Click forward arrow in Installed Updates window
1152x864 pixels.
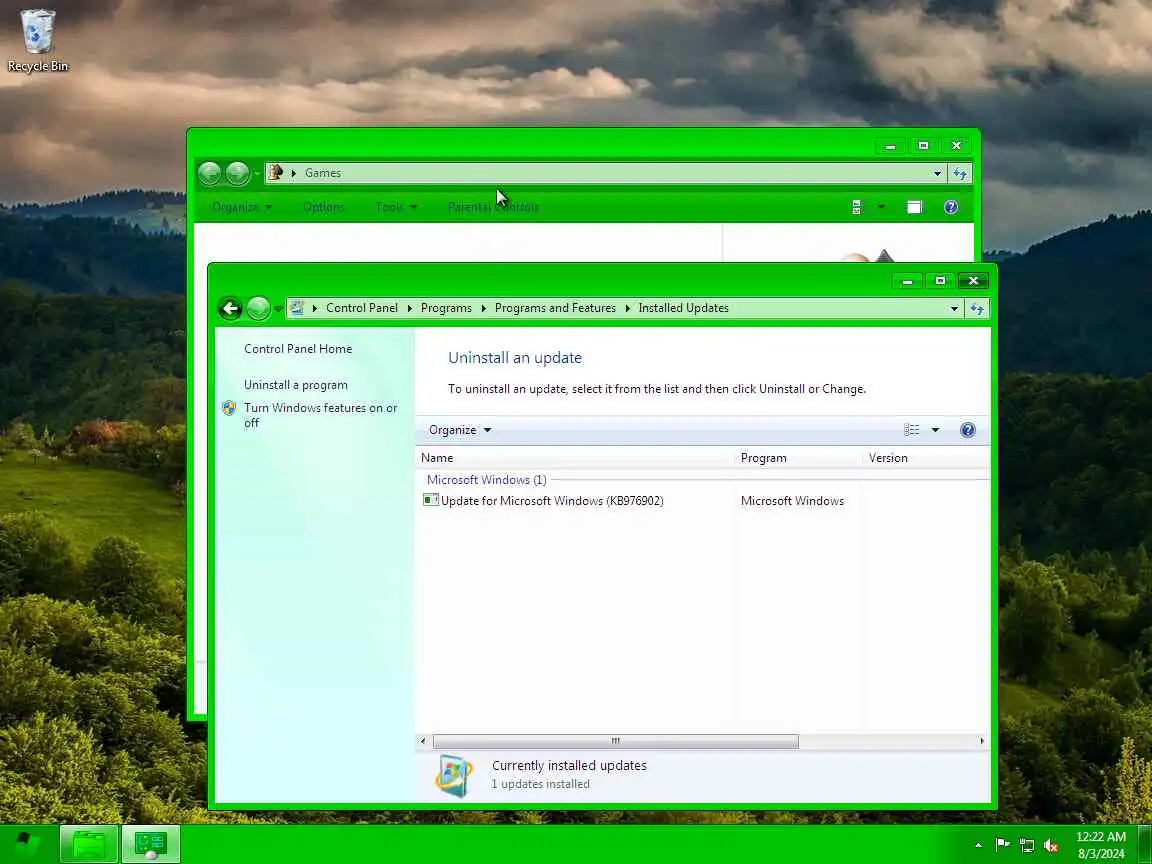click(258, 309)
